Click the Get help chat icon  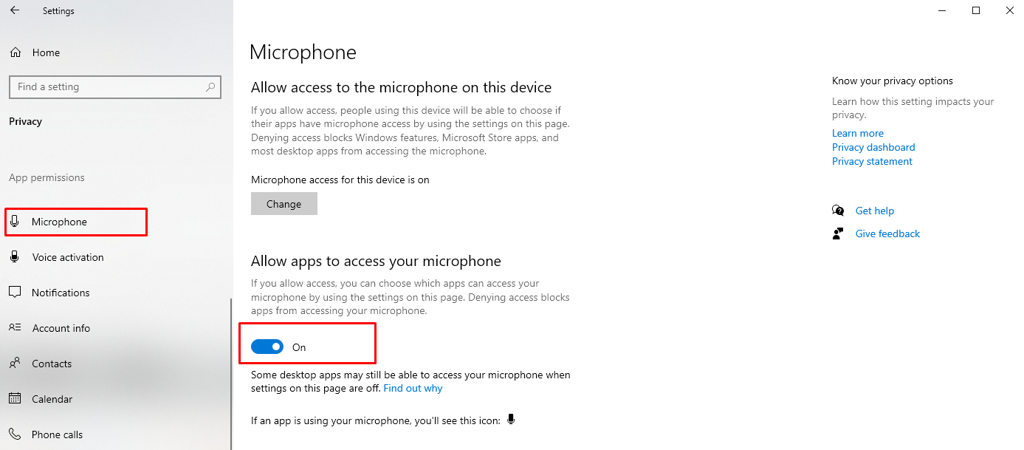[838, 210]
